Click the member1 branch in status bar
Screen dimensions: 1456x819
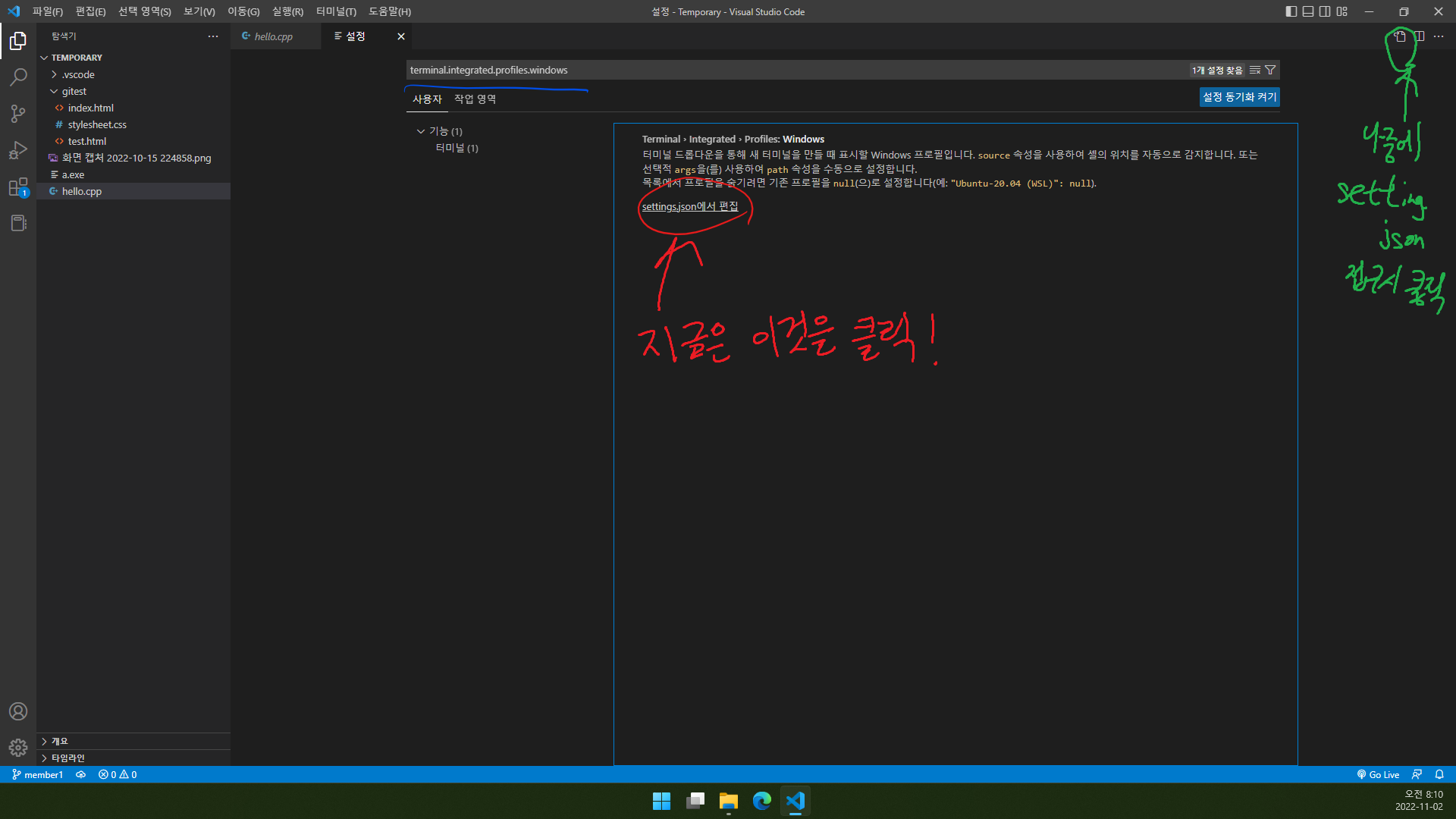(37, 774)
